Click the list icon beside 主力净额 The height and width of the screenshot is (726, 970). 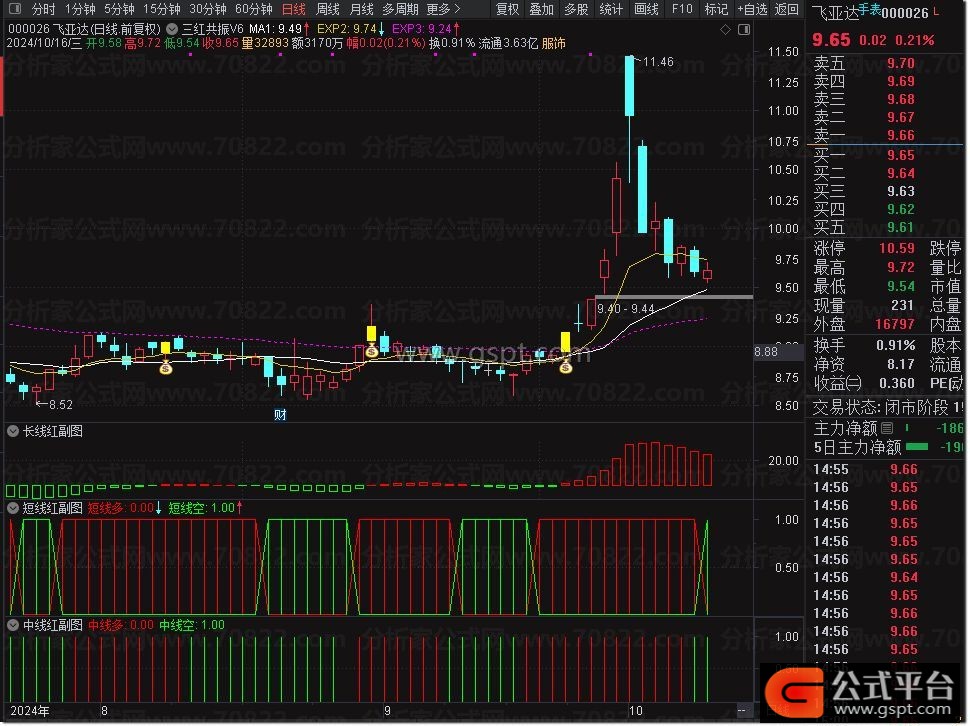886,427
